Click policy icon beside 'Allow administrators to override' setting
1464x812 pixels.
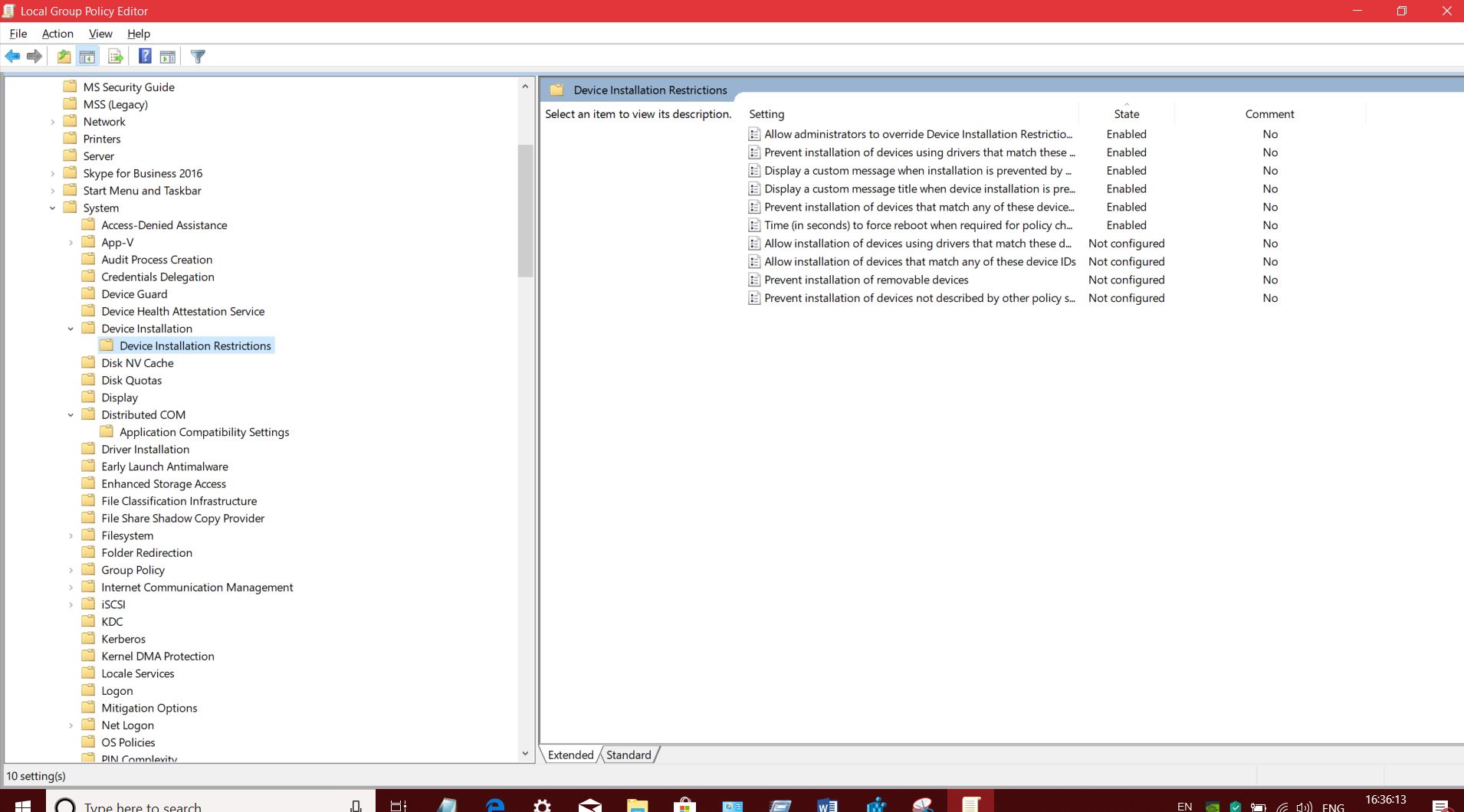(755, 134)
